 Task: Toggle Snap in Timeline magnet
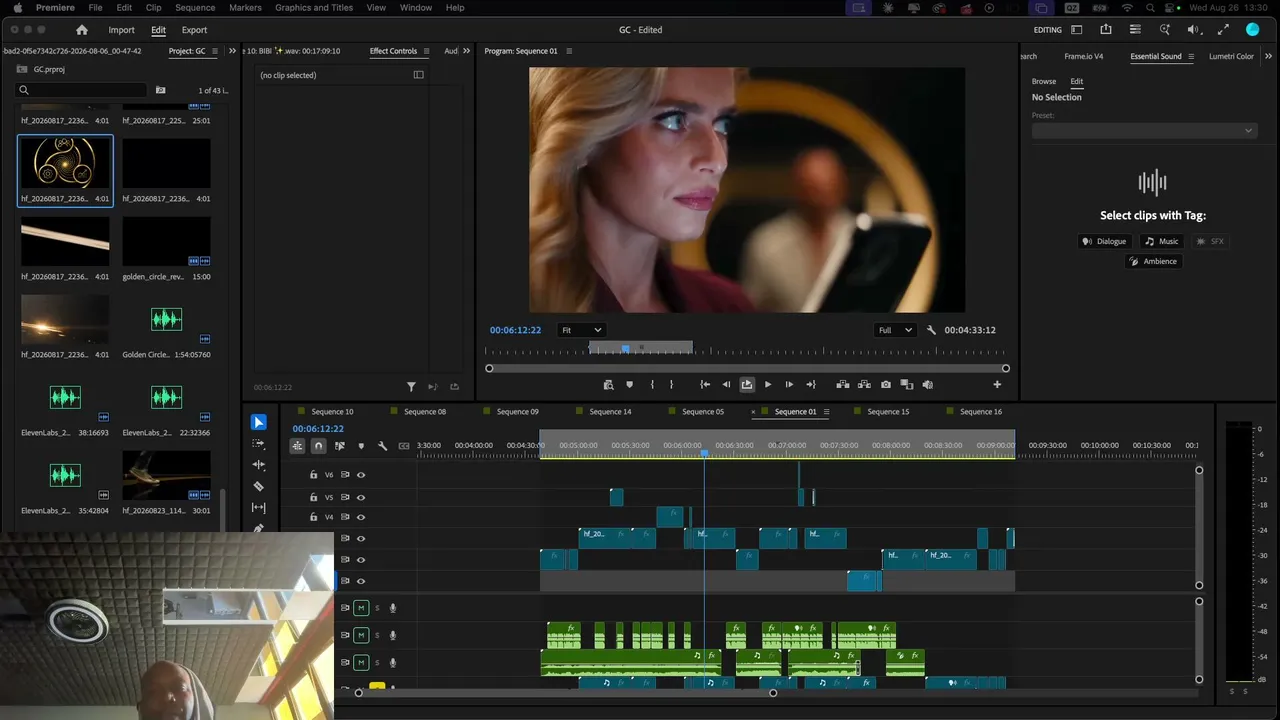318,446
